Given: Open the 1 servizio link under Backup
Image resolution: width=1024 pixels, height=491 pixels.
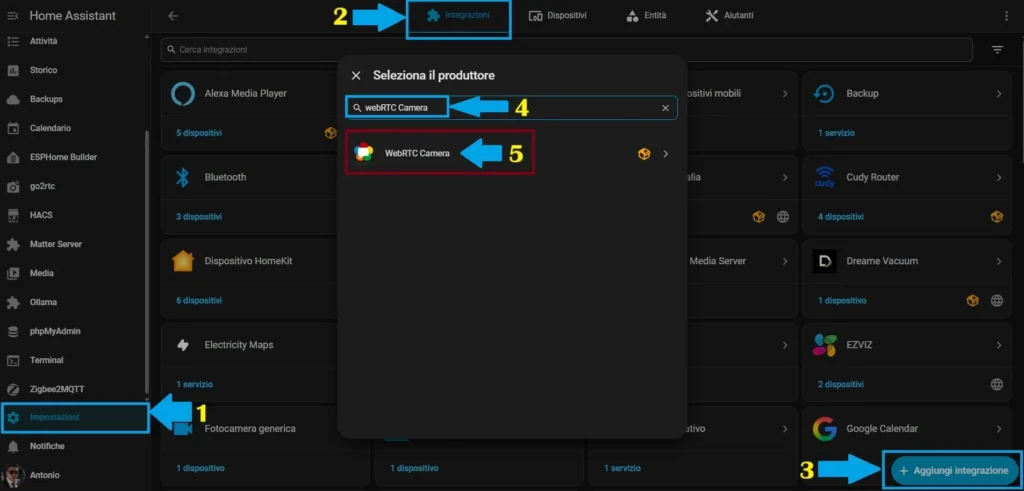Looking at the screenshot, I should (x=837, y=133).
